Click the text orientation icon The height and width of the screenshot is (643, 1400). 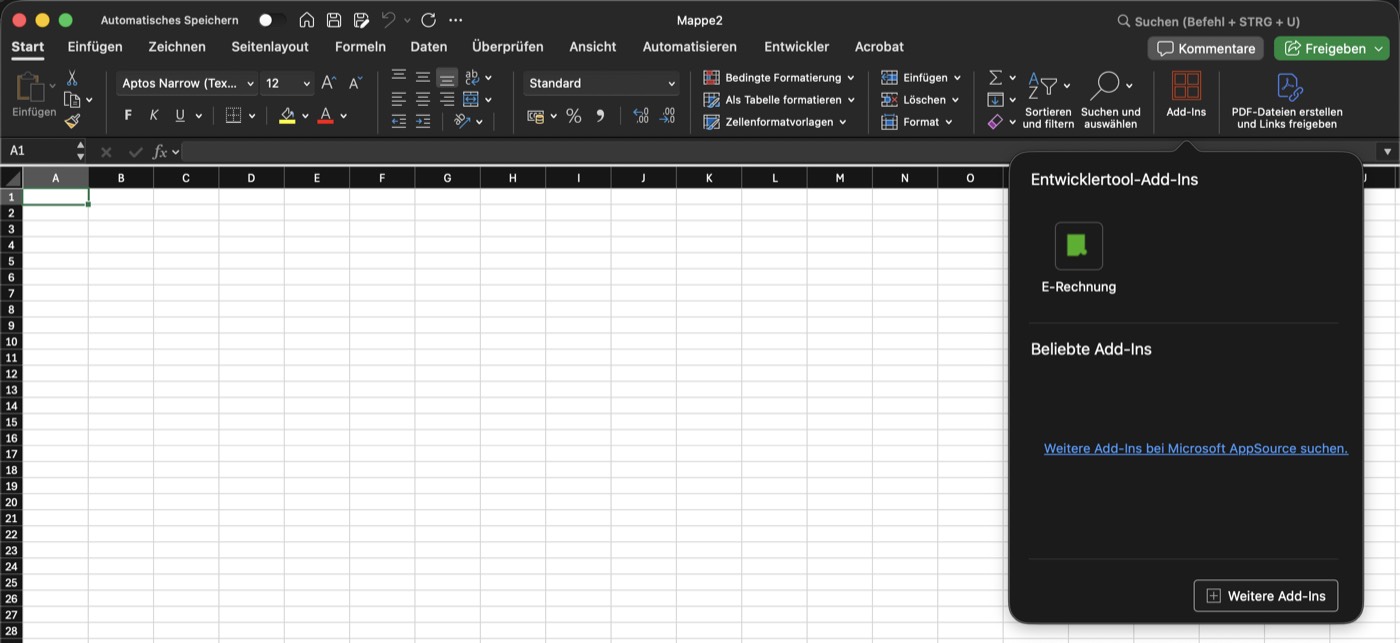click(x=462, y=121)
